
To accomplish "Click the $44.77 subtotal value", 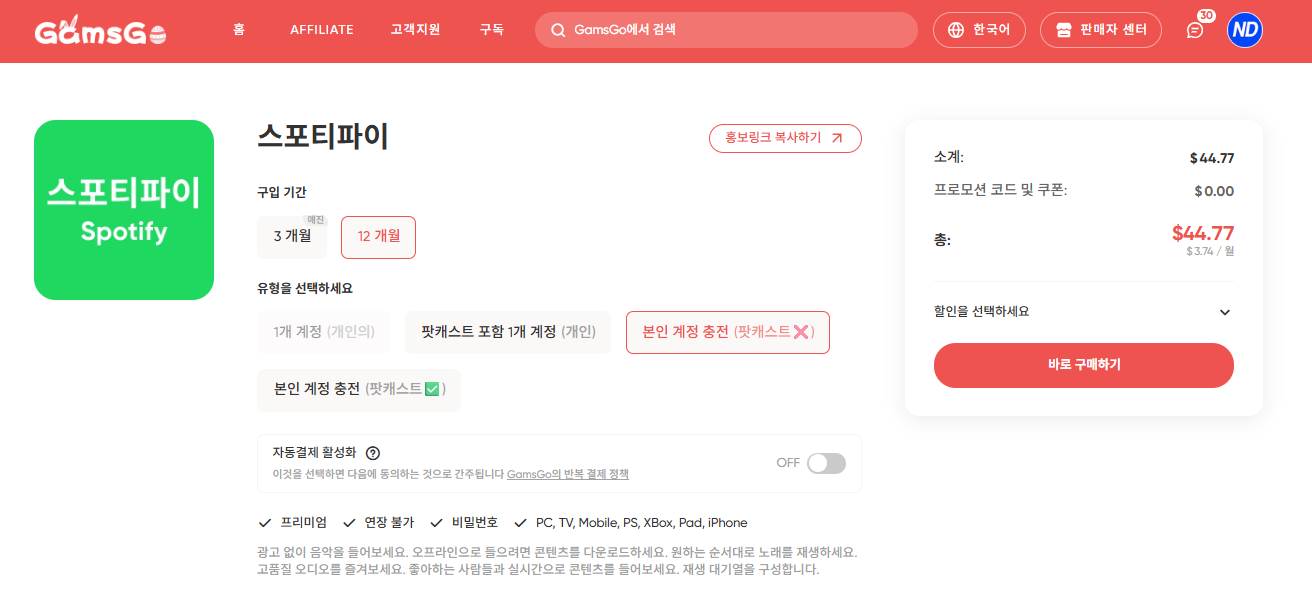I will 1212,158.
